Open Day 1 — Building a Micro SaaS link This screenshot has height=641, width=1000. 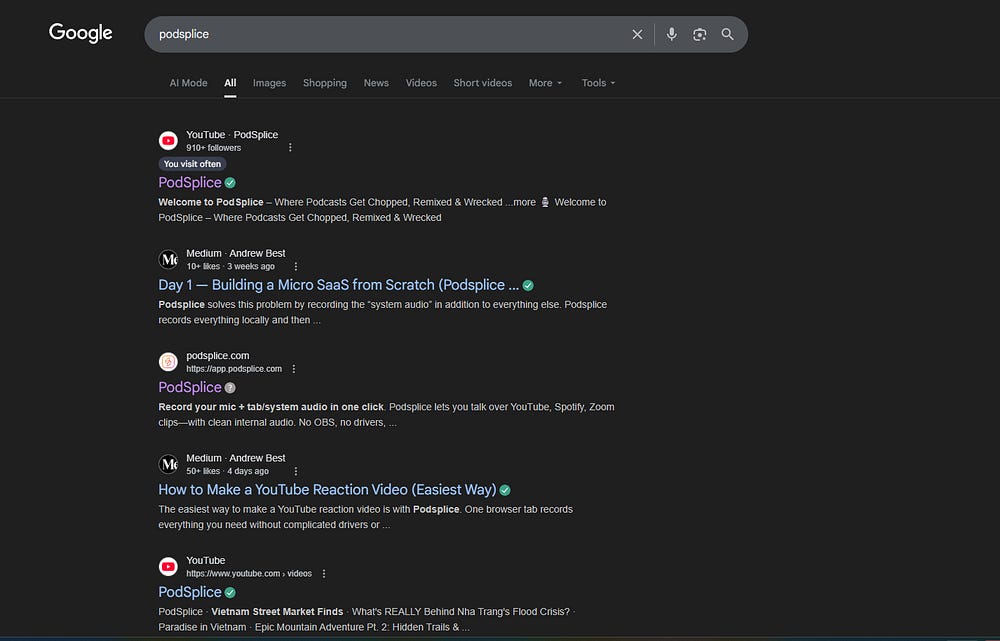click(x=339, y=285)
